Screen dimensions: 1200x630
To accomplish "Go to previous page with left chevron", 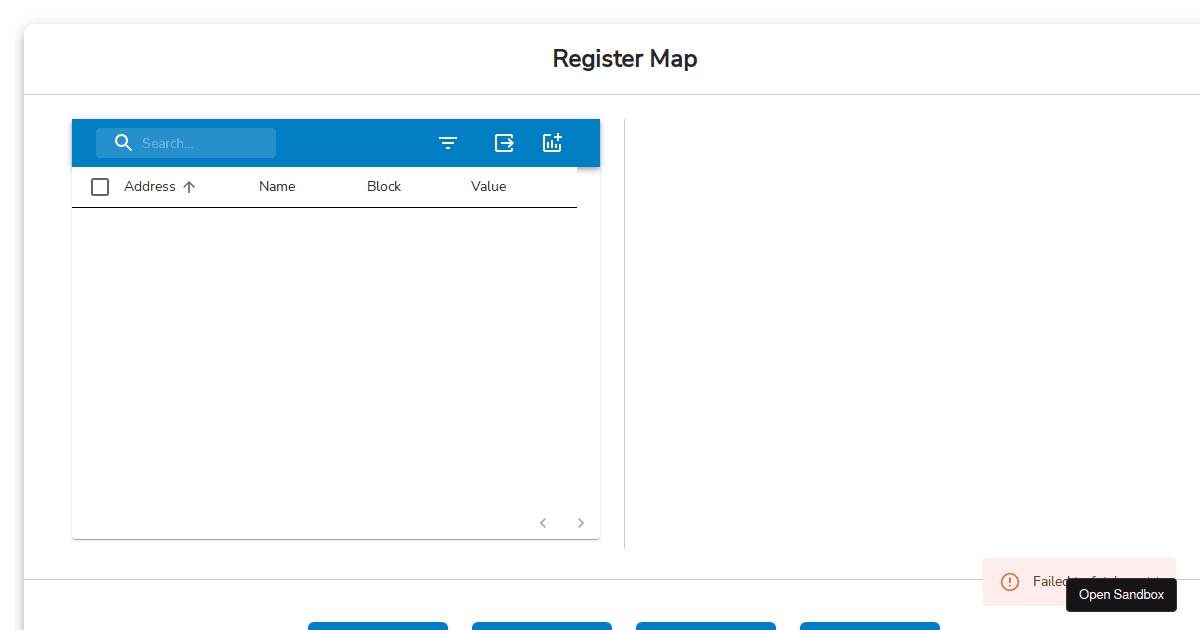I will click(543, 522).
